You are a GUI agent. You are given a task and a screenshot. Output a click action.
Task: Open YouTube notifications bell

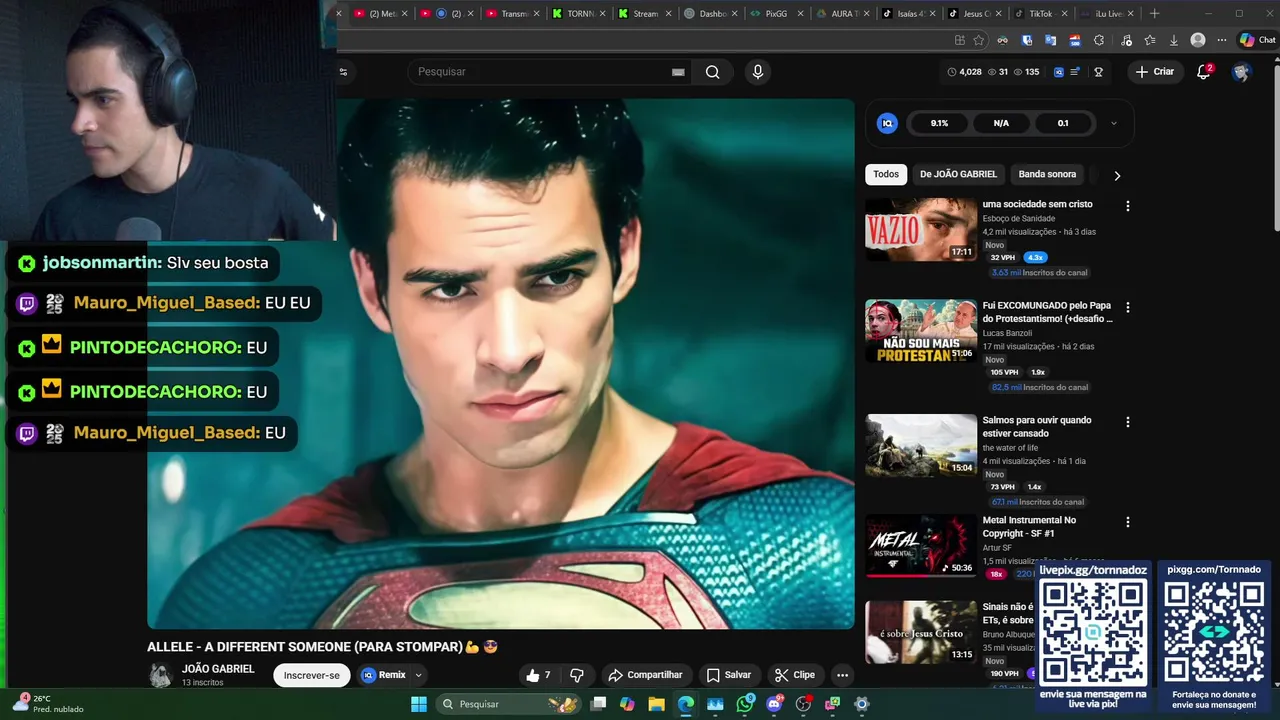tap(1204, 72)
